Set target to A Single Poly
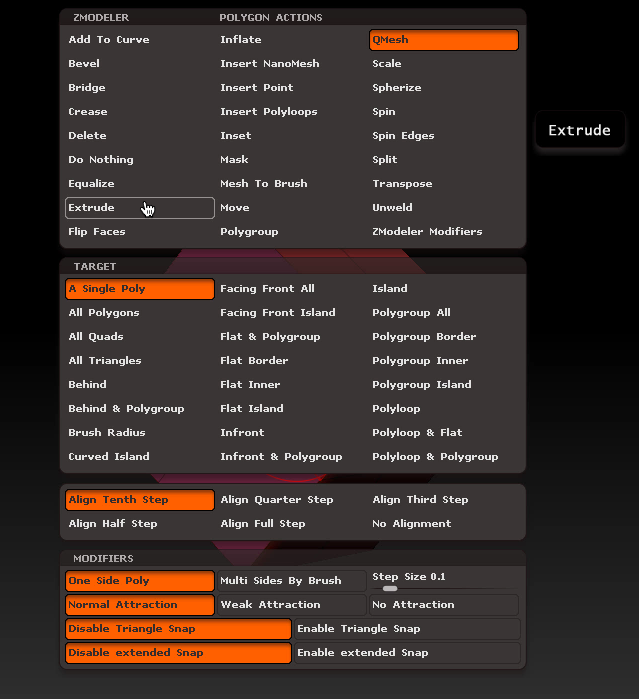This screenshot has width=639, height=699. [140, 289]
